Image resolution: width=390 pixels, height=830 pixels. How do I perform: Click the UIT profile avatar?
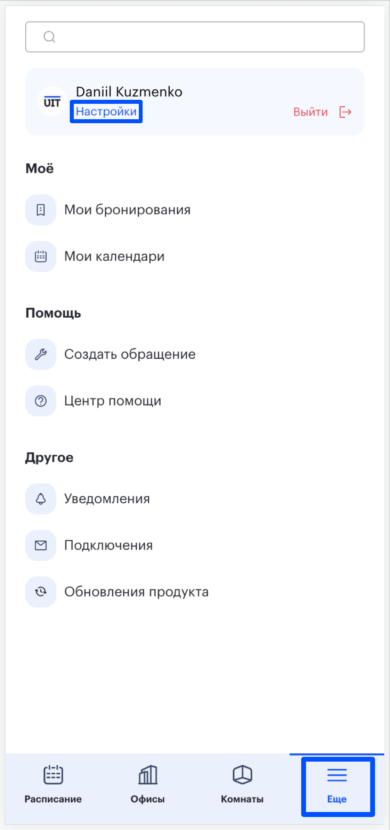click(x=52, y=102)
